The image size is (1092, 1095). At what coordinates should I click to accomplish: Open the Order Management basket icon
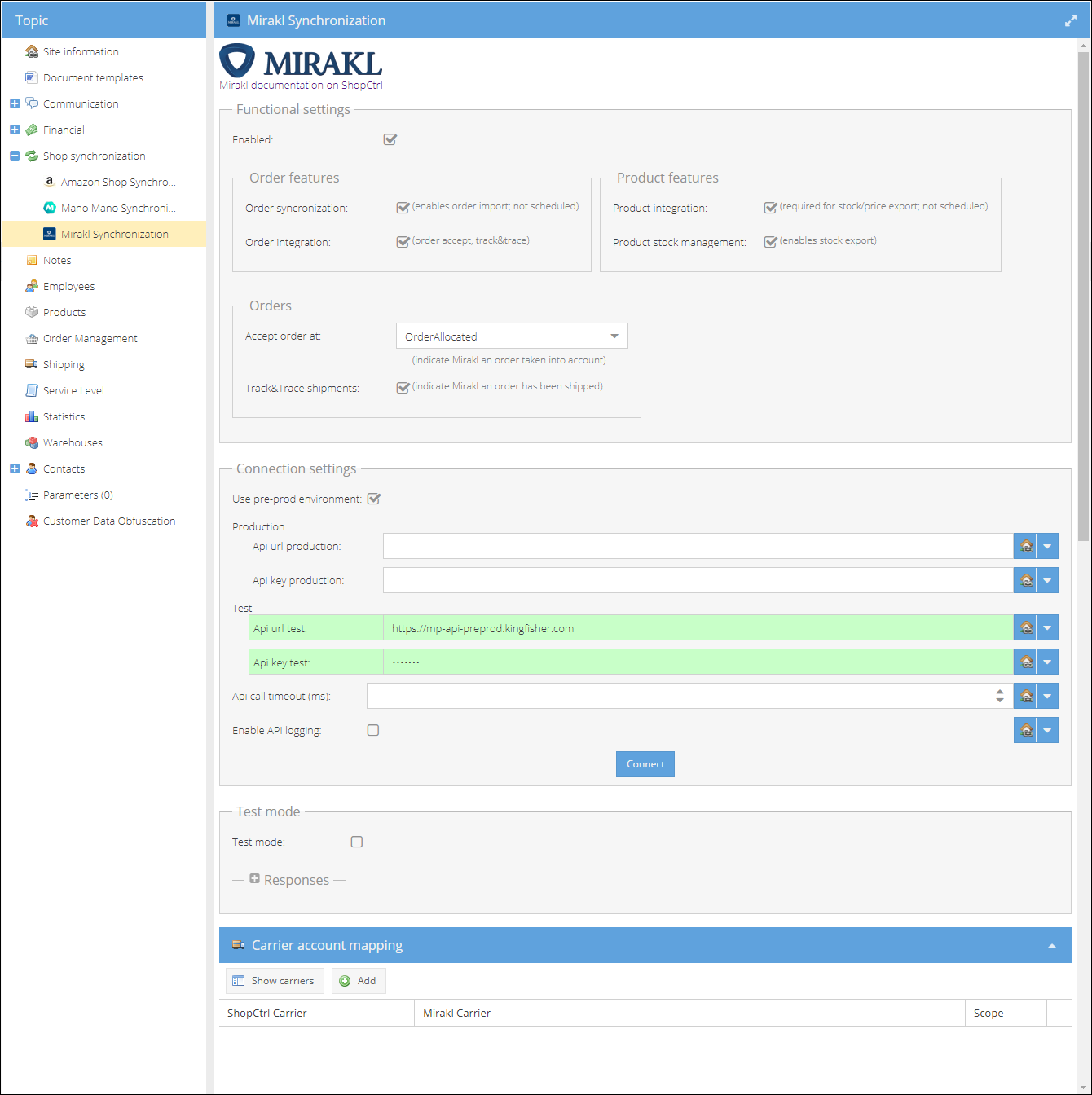click(x=32, y=338)
